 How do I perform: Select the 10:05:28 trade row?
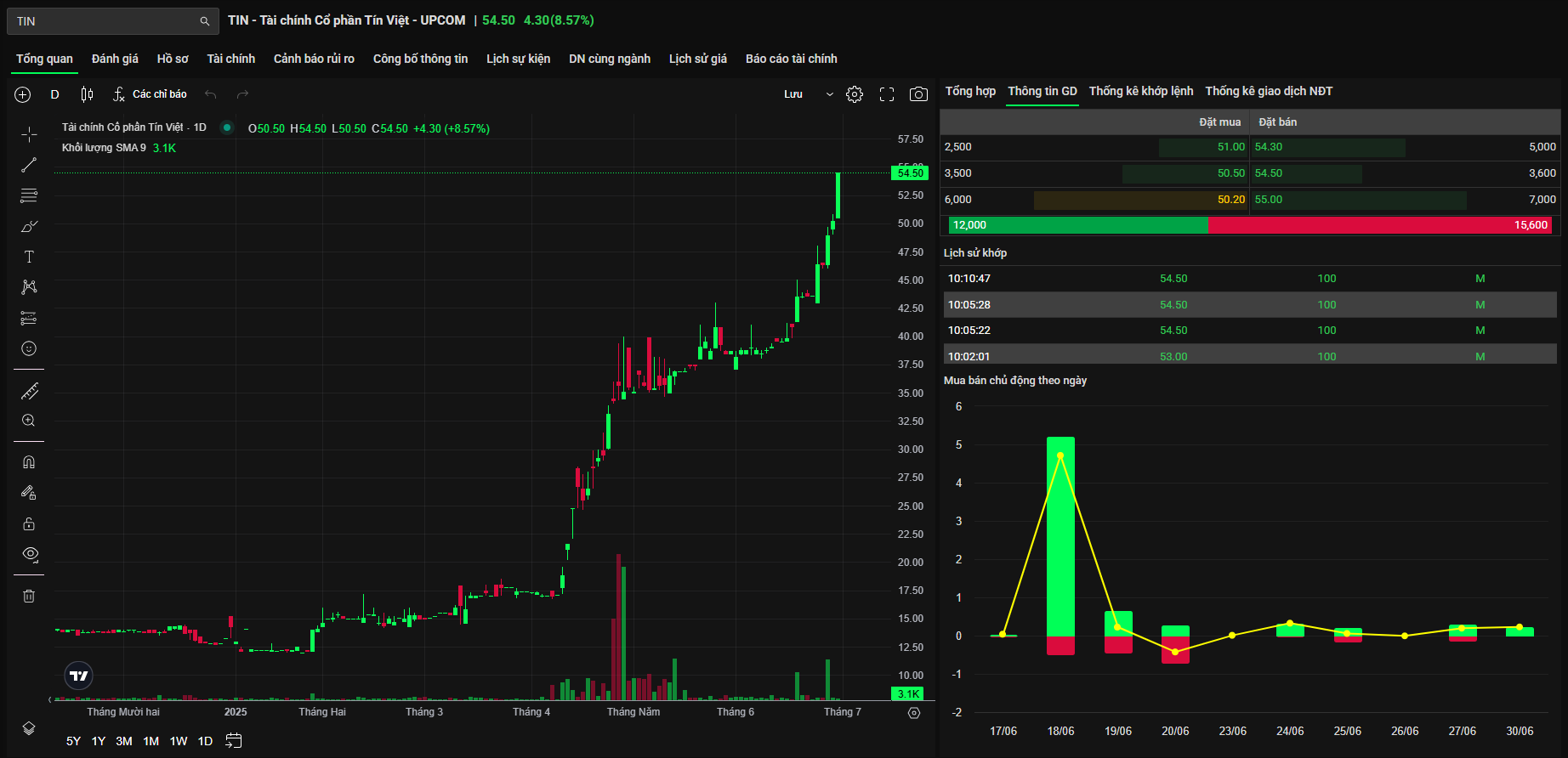click(x=1252, y=305)
